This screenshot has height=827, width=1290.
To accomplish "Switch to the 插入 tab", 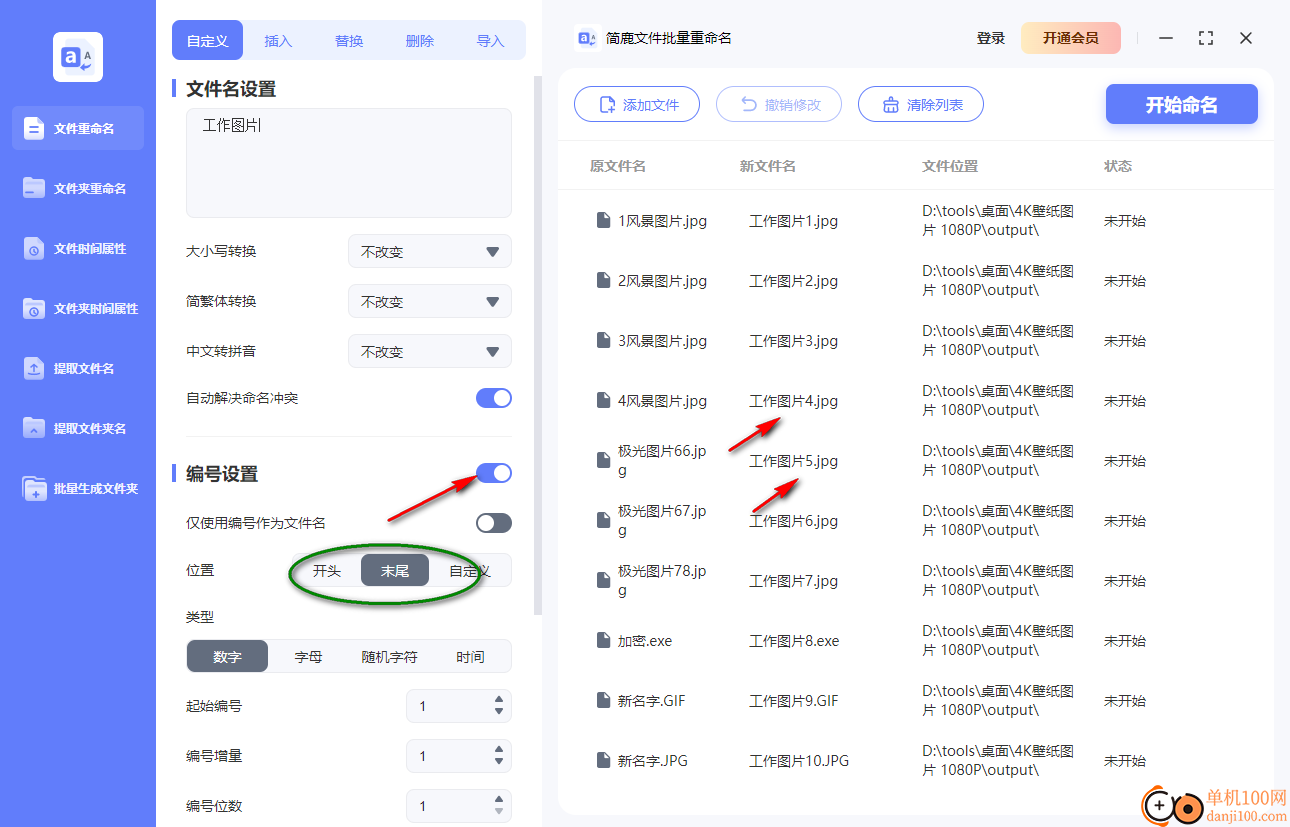I will 278,41.
